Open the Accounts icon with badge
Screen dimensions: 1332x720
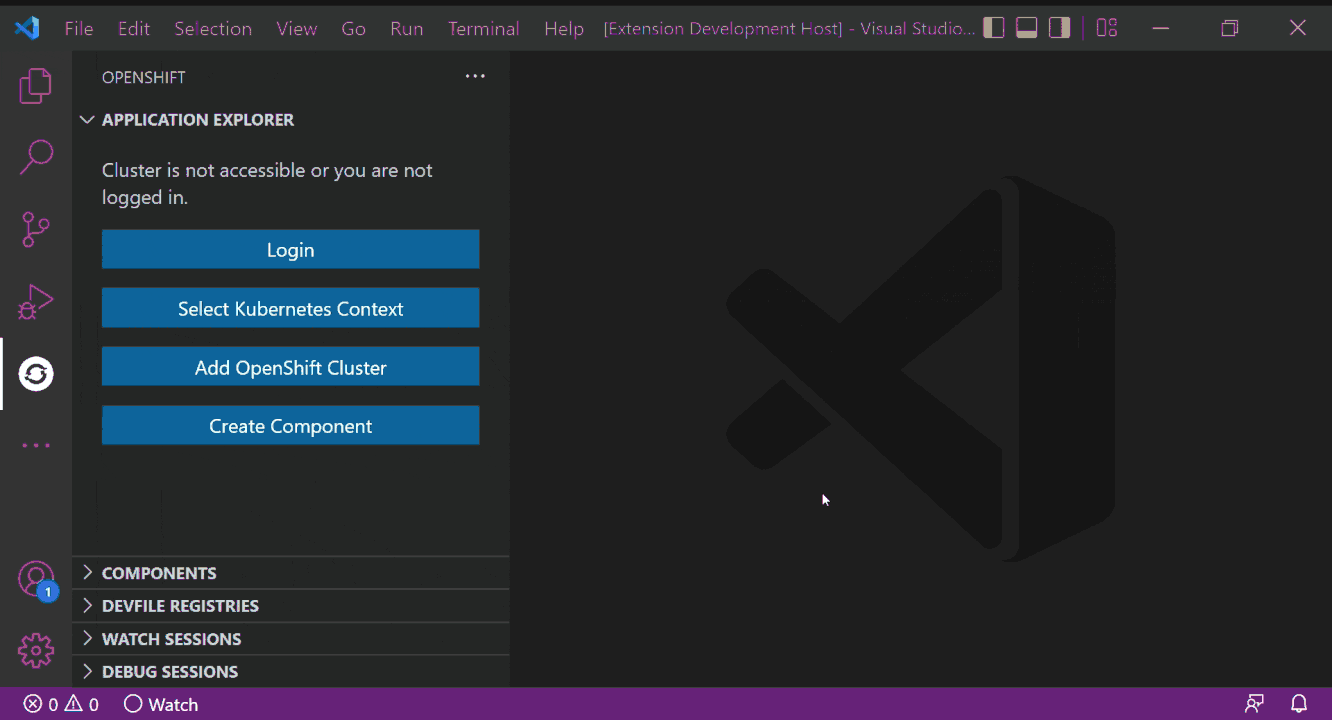[x=36, y=579]
